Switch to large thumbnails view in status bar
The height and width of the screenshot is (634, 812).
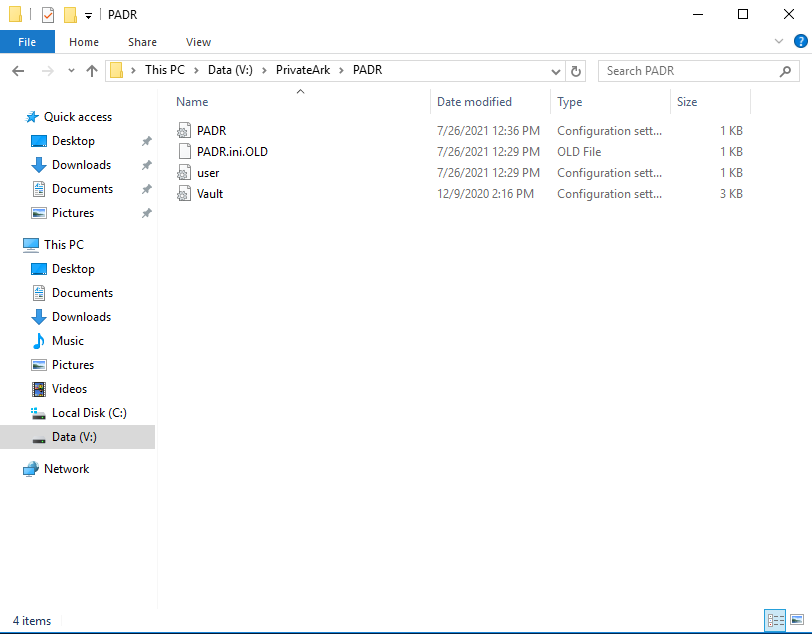tap(797, 620)
